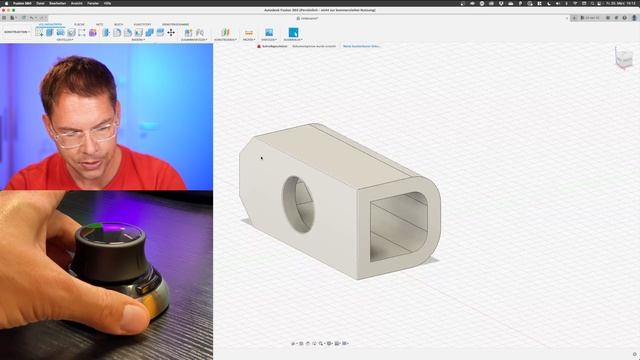Open the data panel grid icon
The image size is (640, 360).
pyautogui.click(x=4, y=18)
